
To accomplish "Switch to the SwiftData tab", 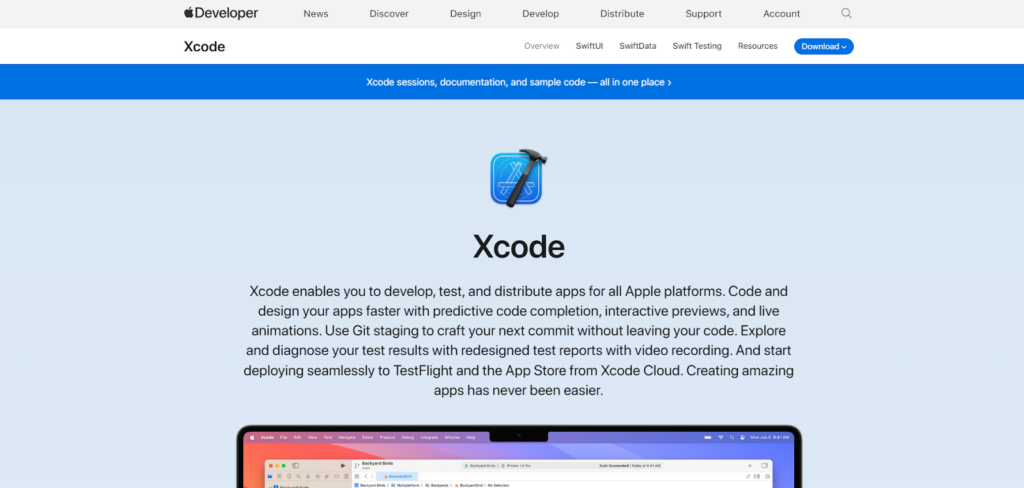I will [x=638, y=46].
